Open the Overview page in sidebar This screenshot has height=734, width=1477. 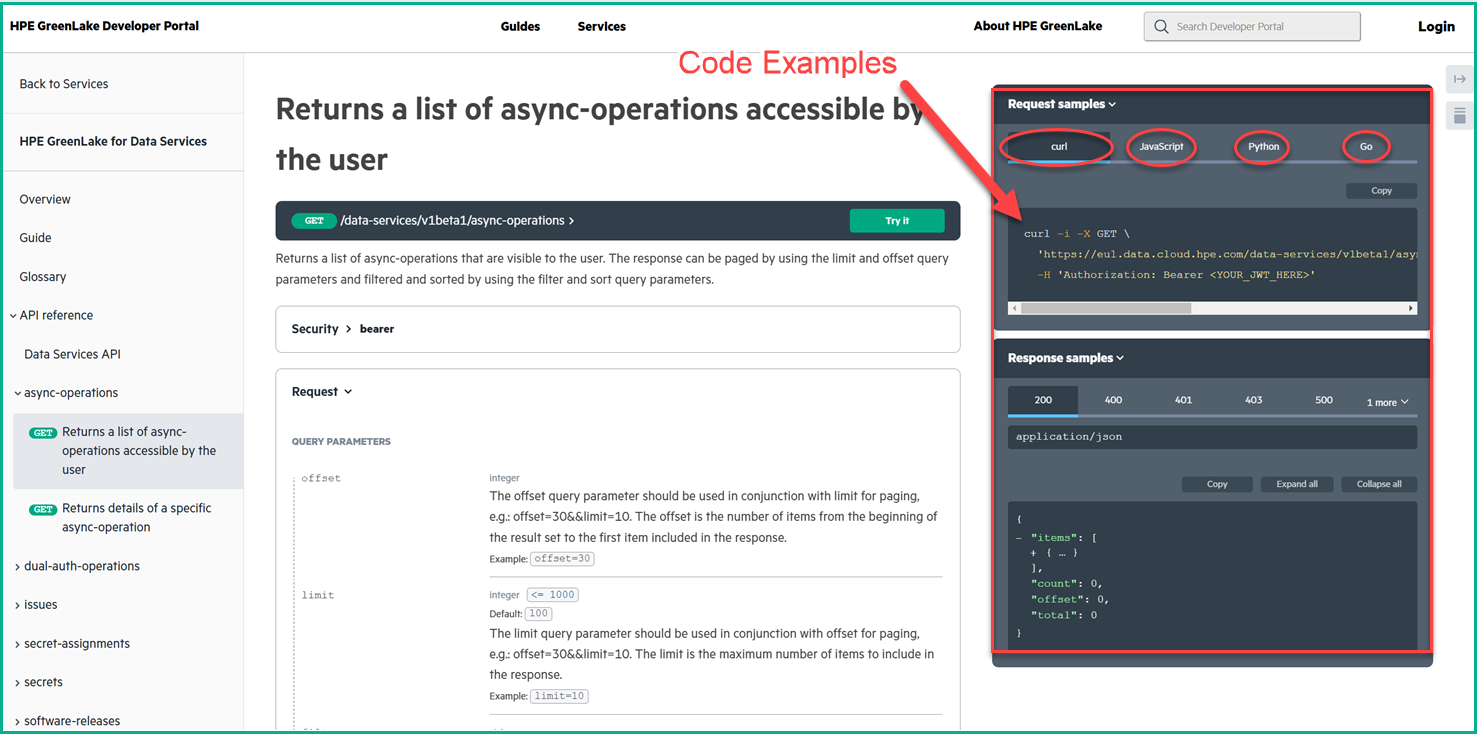click(45, 200)
